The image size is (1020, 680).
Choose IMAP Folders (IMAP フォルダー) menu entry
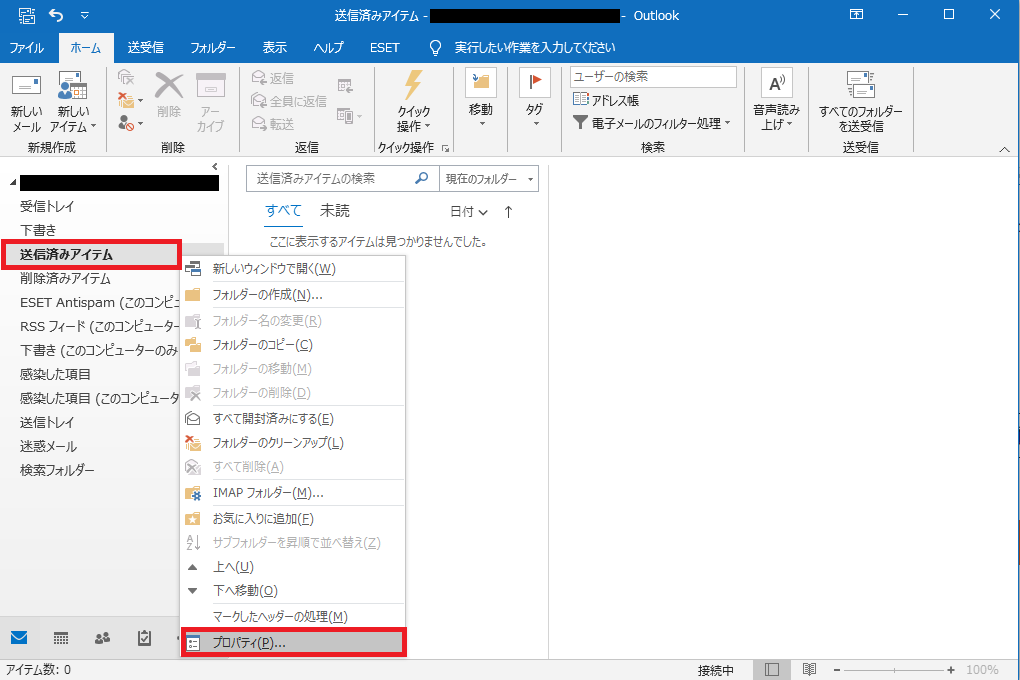point(293,493)
